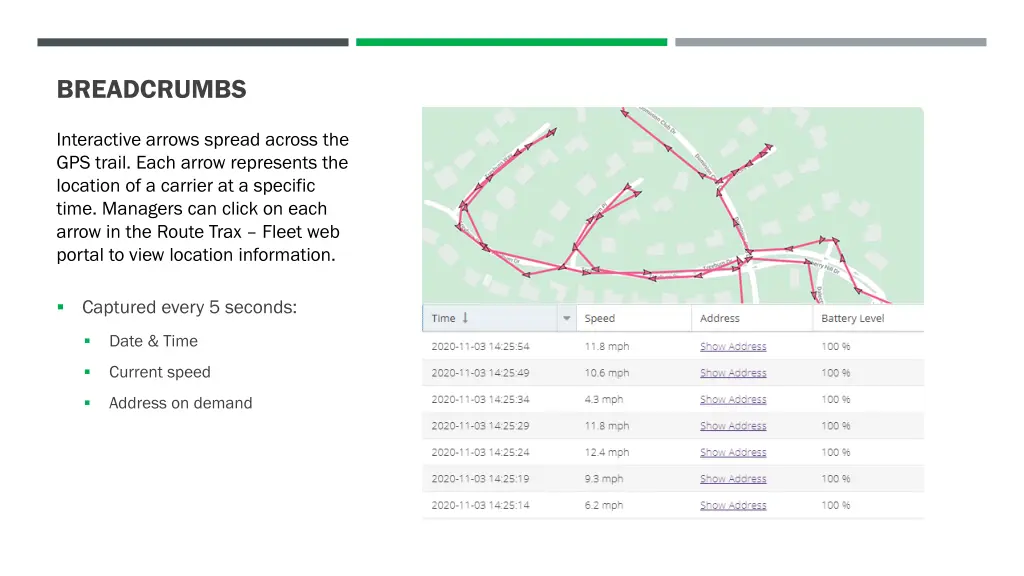Viewport: 1024px width, 576px height.
Task: Select the 2020-11-03 14:25:34 timestamp cell
Action: [x=480, y=399]
